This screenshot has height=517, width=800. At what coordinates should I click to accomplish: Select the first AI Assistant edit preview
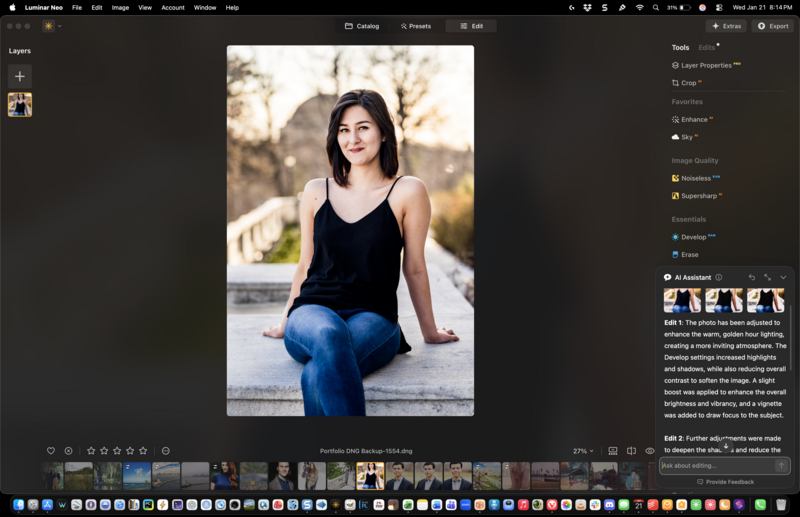point(682,300)
